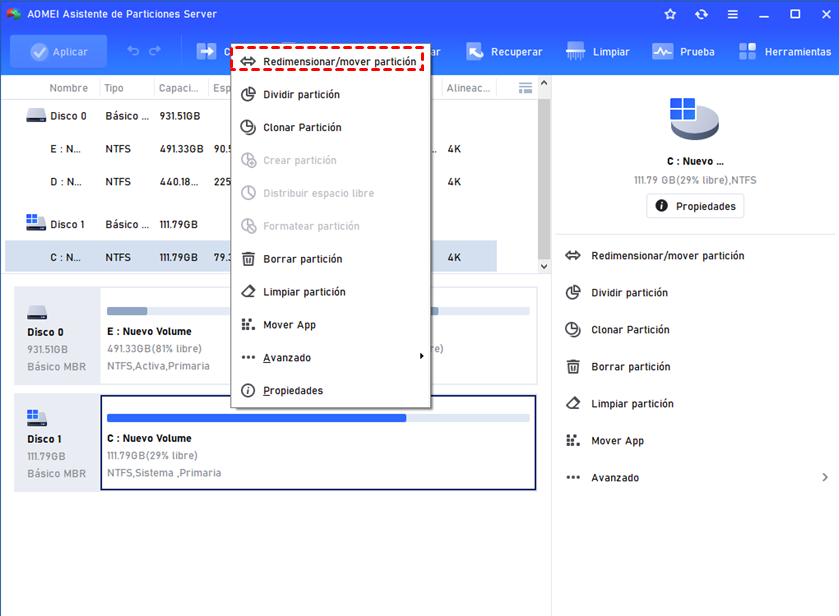Viewport: 839px width, 616px height.
Task: Click the split pie icon in right panel
Action: click(573, 293)
